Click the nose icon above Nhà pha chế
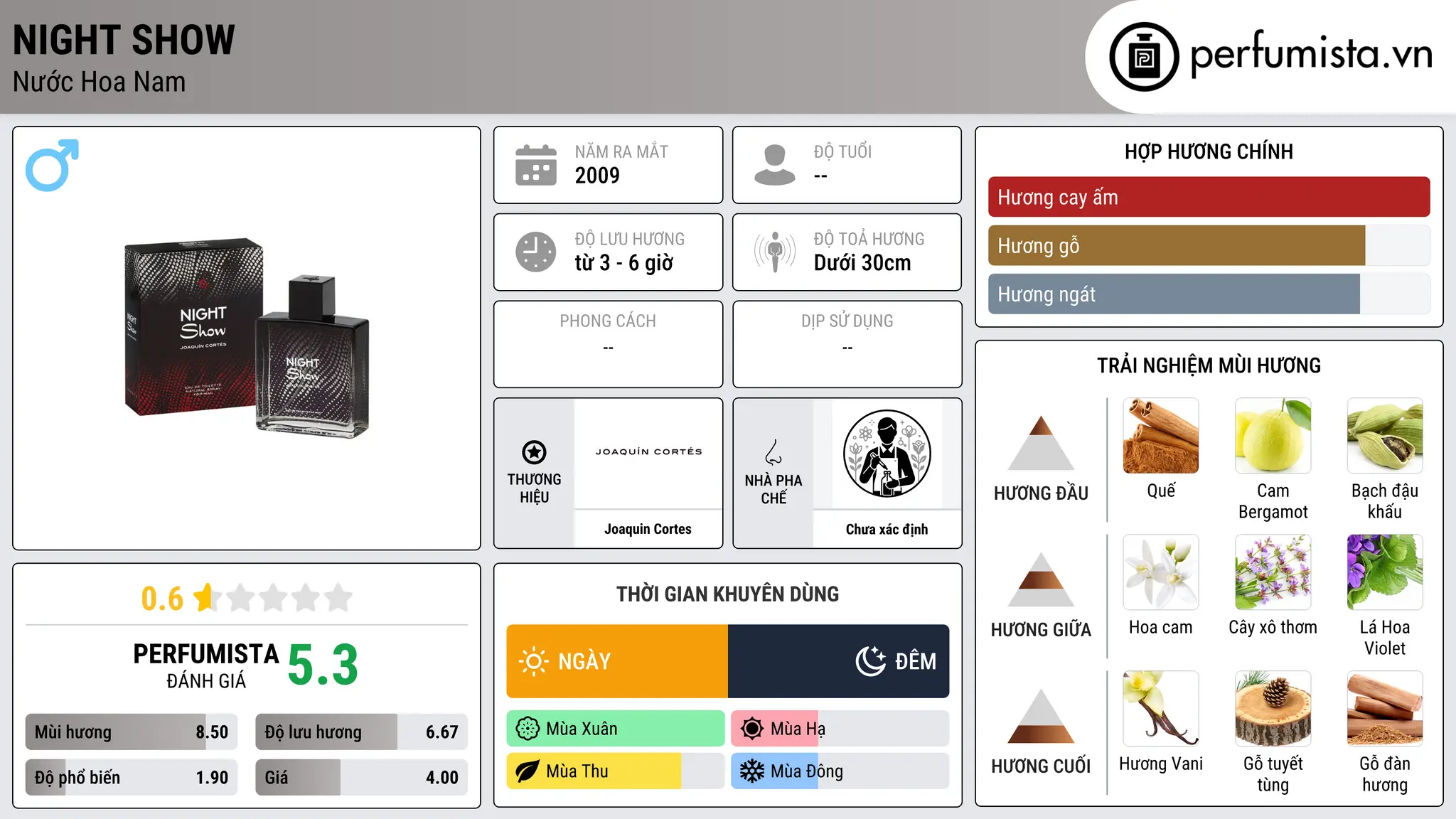Screen dimensions: 1456x819 point(773,452)
